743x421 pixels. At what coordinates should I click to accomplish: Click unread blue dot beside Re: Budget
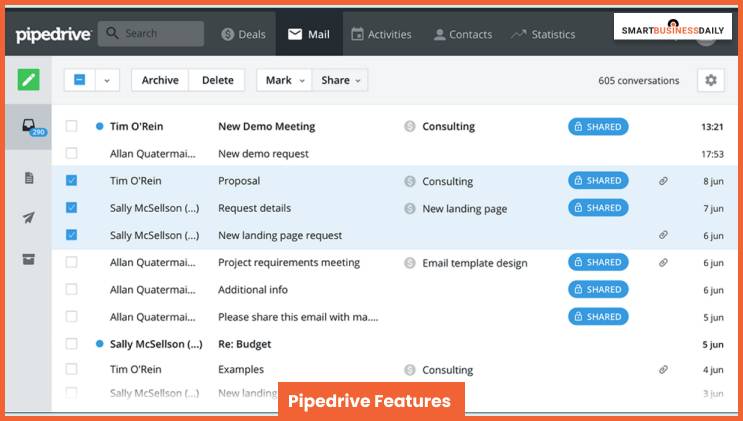(100, 344)
